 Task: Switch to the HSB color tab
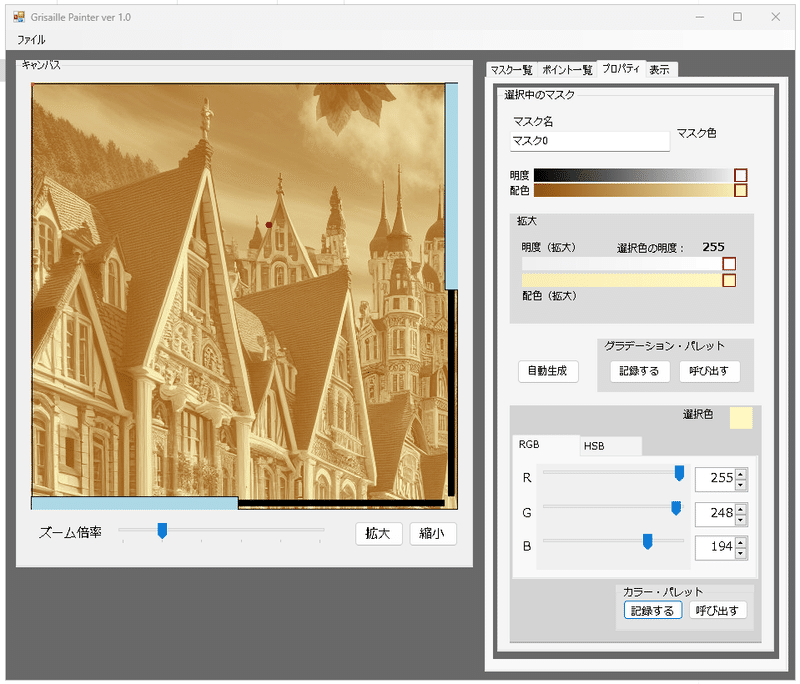610,446
